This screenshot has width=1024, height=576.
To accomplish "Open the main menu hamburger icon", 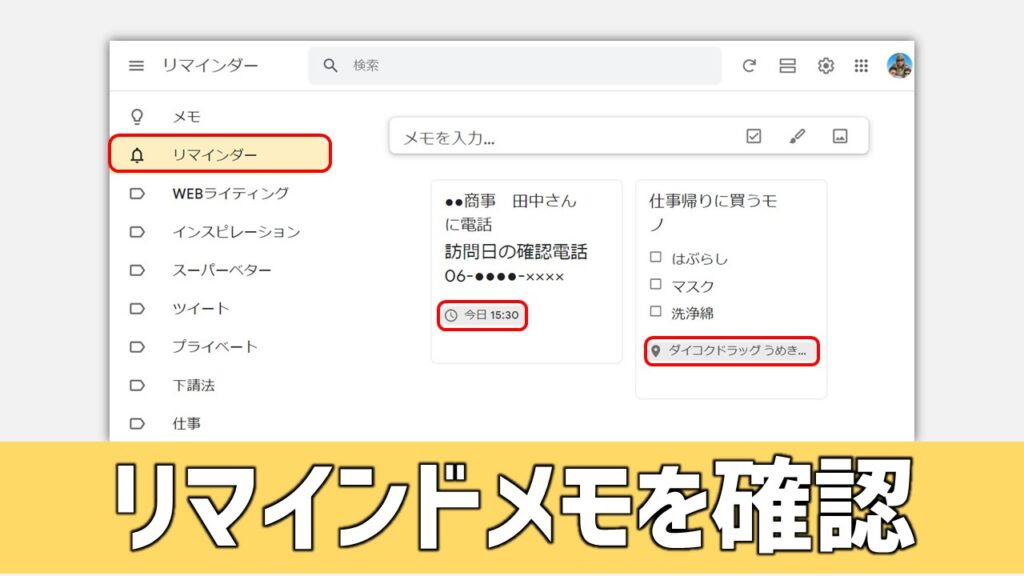I will click(136, 65).
